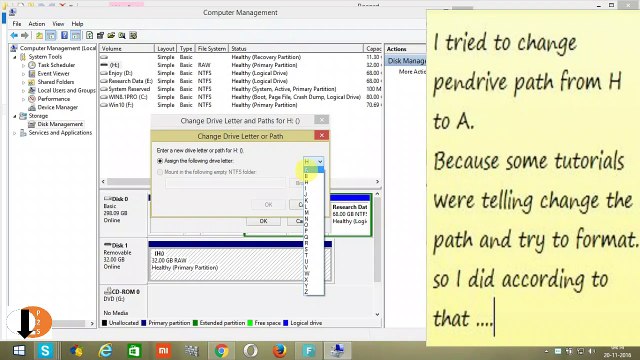Go forward with the grey right arrow
Viewport: 640px width, 360px height.
[25, 36]
